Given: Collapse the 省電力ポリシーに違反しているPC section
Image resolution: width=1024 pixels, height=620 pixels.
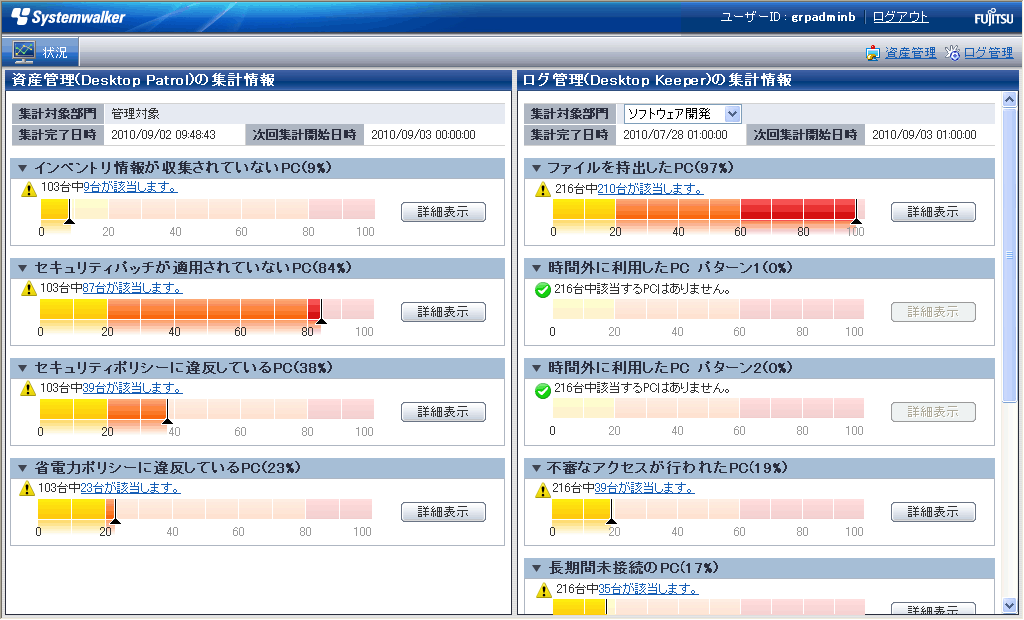Looking at the screenshot, I should click(x=23, y=468).
